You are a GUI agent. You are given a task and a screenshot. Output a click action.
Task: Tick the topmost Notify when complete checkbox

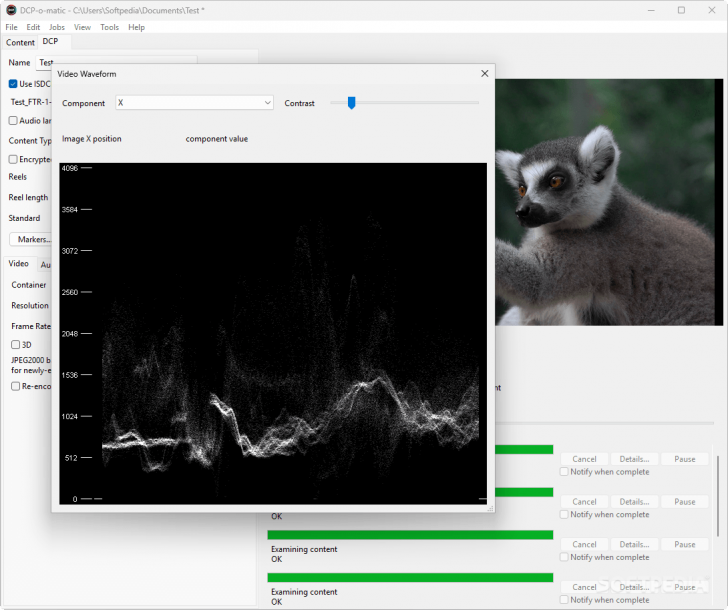(x=565, y=472)
